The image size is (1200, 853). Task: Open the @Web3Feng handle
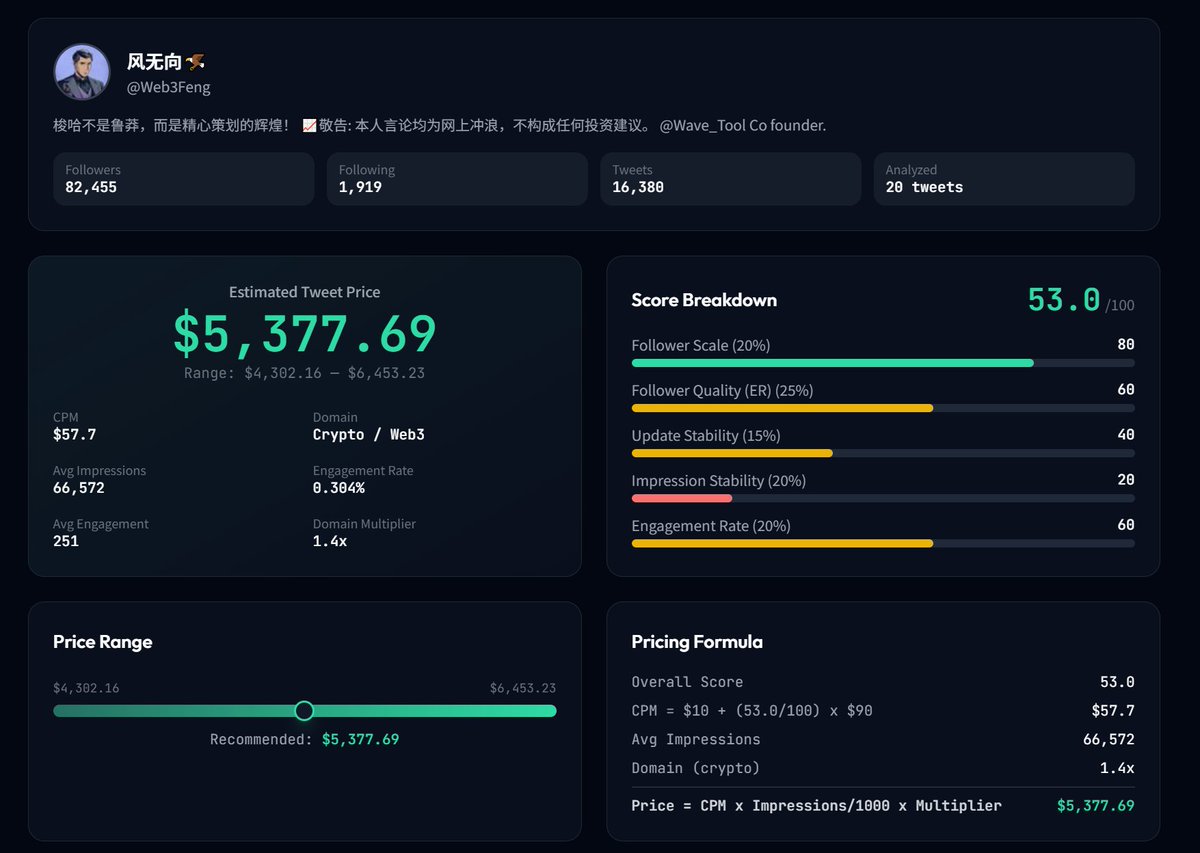(x=168, y=88)
